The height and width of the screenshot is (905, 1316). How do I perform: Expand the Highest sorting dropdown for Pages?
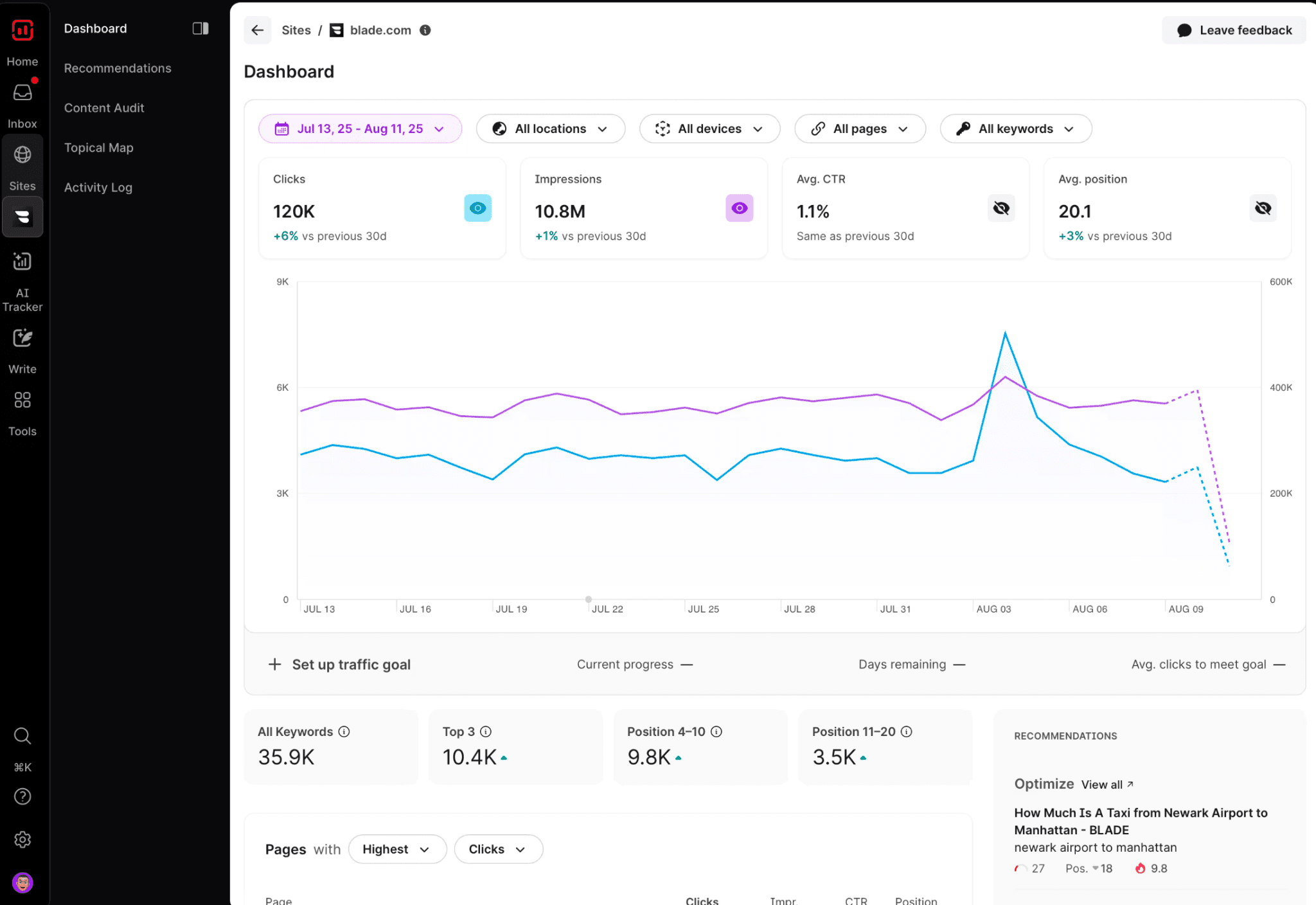coord(397,849)
